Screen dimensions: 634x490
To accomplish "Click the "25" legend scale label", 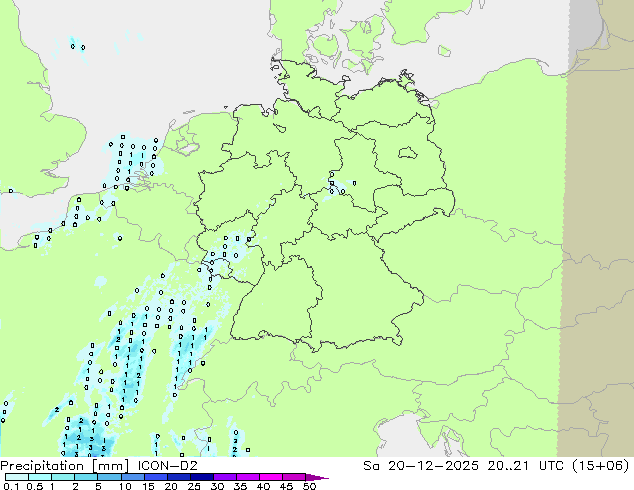I will (x=194, y=486).
